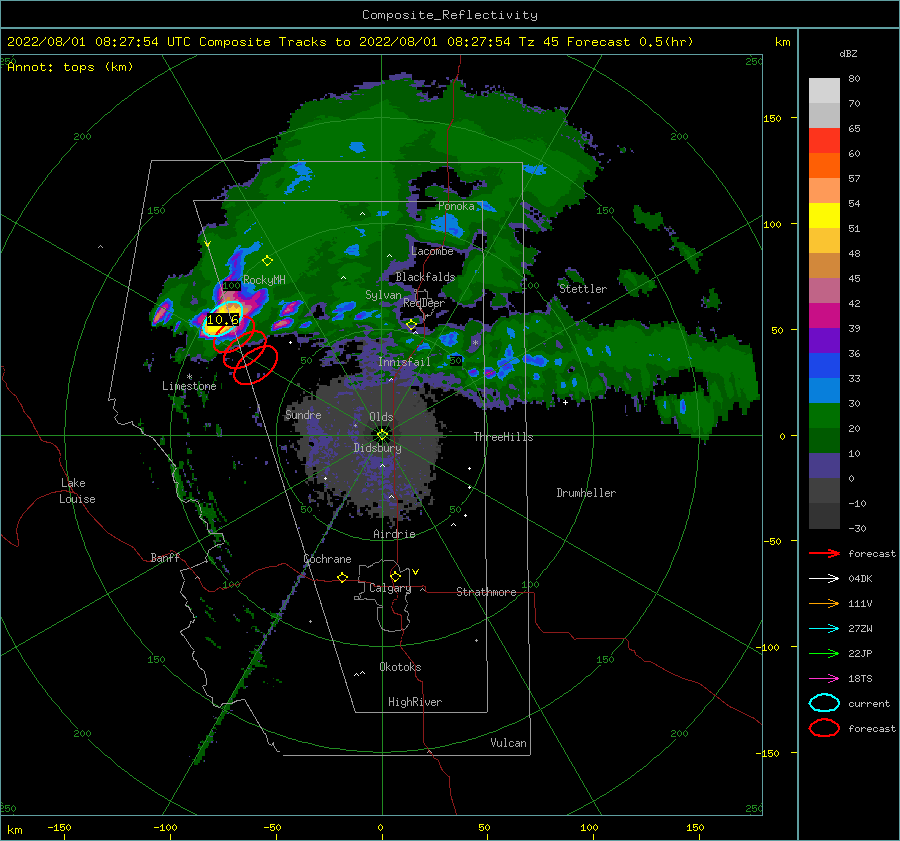The width and height of the screenshot is (900, 841).
Task: Click the magenta 18TS arrow legend
Action: (x=824, y=679)
